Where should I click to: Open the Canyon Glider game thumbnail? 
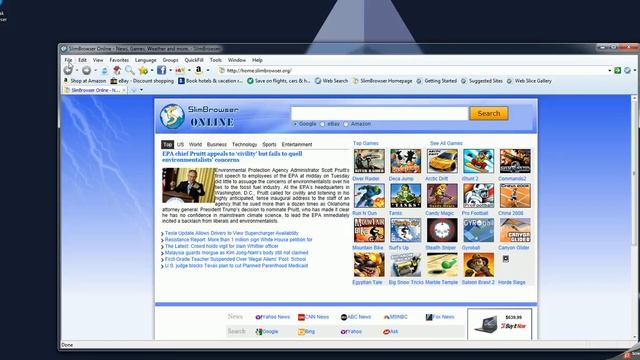(515, 230)
